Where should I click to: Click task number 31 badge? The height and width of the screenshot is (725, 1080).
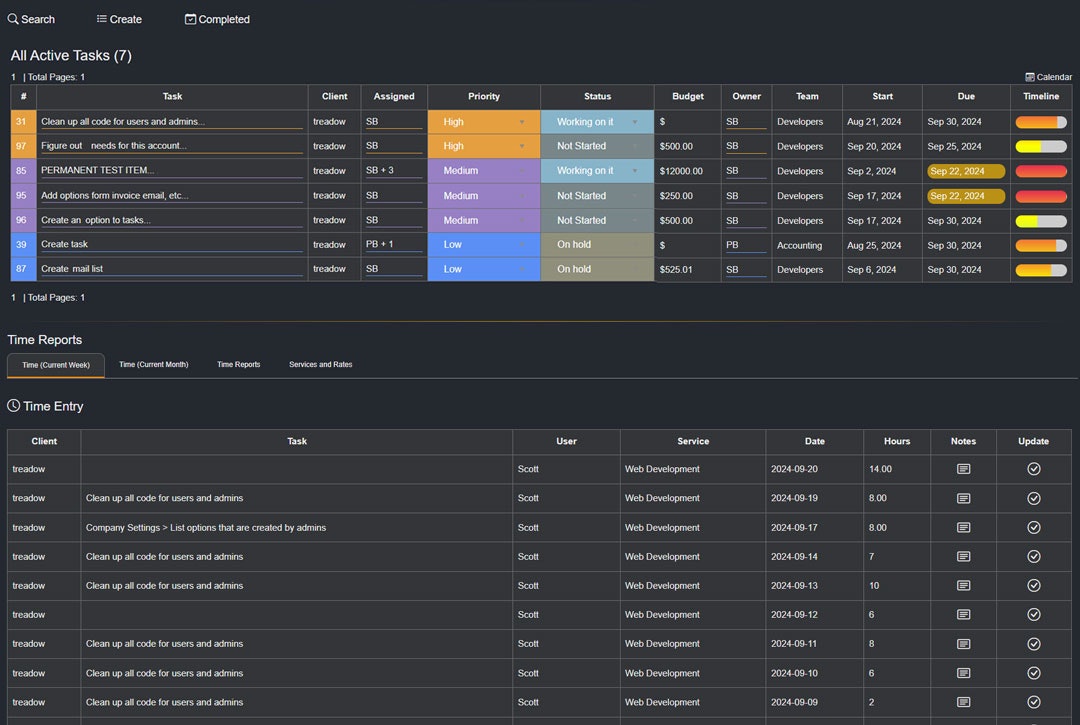(23, 122)
